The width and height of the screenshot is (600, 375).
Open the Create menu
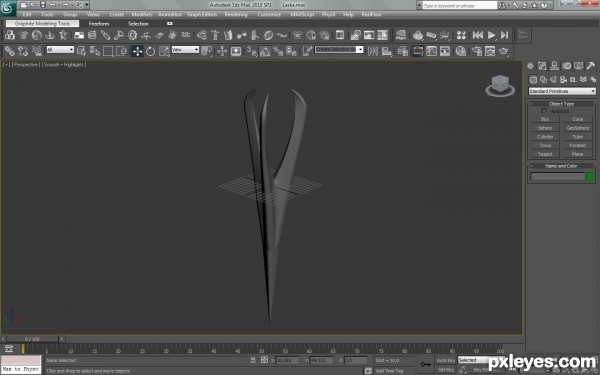(x=117, y=15)
